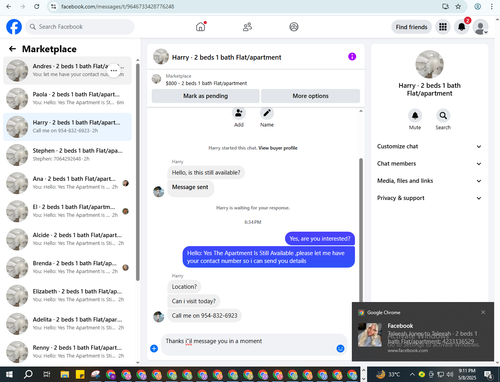The image size is (500, 382).
Task: Open Sticky Notes from the taskbar
Action: tap(80, 374)
